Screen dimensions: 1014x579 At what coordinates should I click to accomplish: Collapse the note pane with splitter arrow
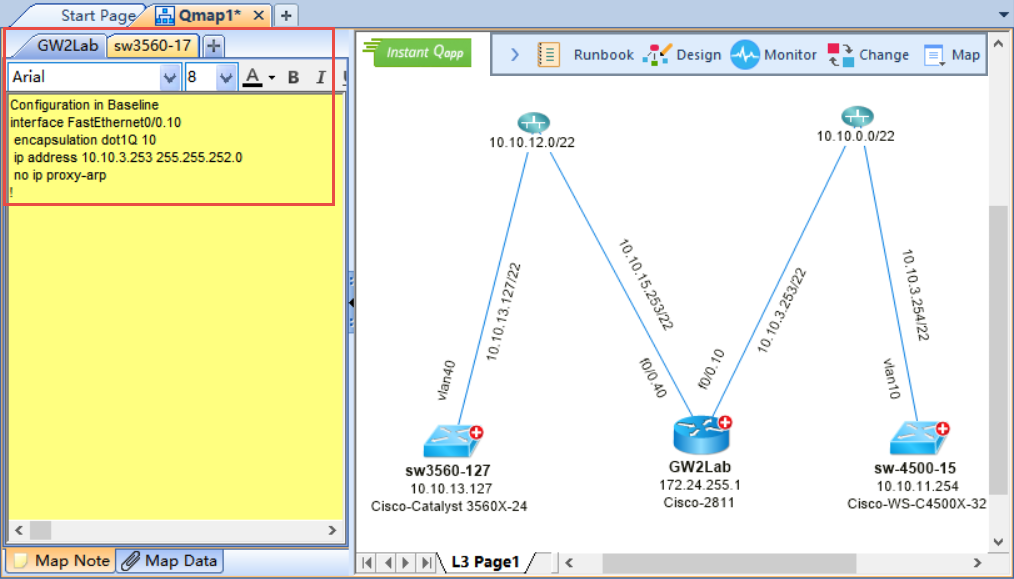coord(351,303)
